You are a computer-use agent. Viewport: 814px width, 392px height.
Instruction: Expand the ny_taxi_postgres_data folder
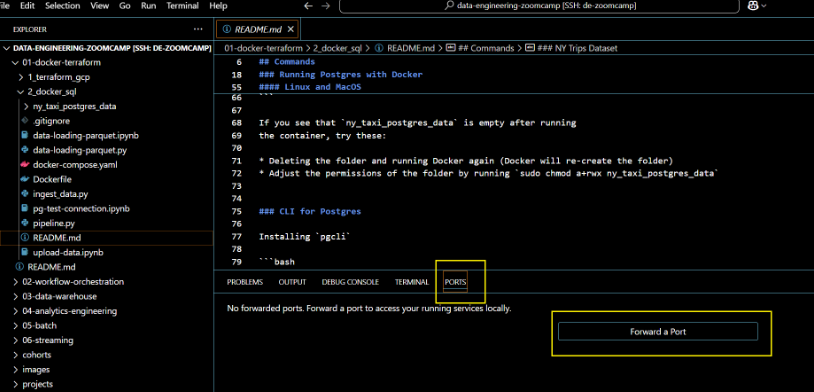(26, 106)
